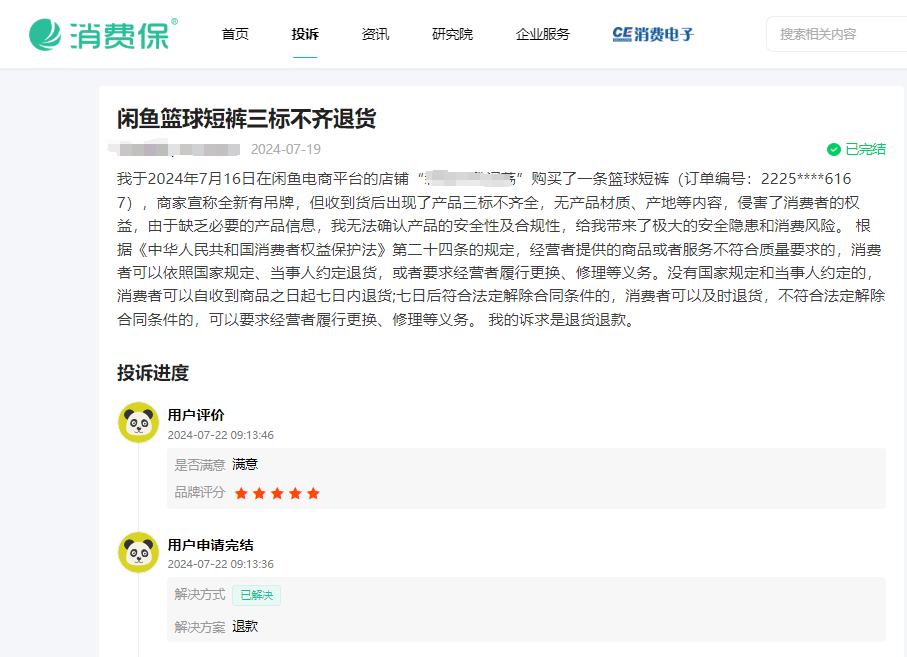Click the 已完结 status text
This screenshot has height=657, width=907.
tap(865, 149)
